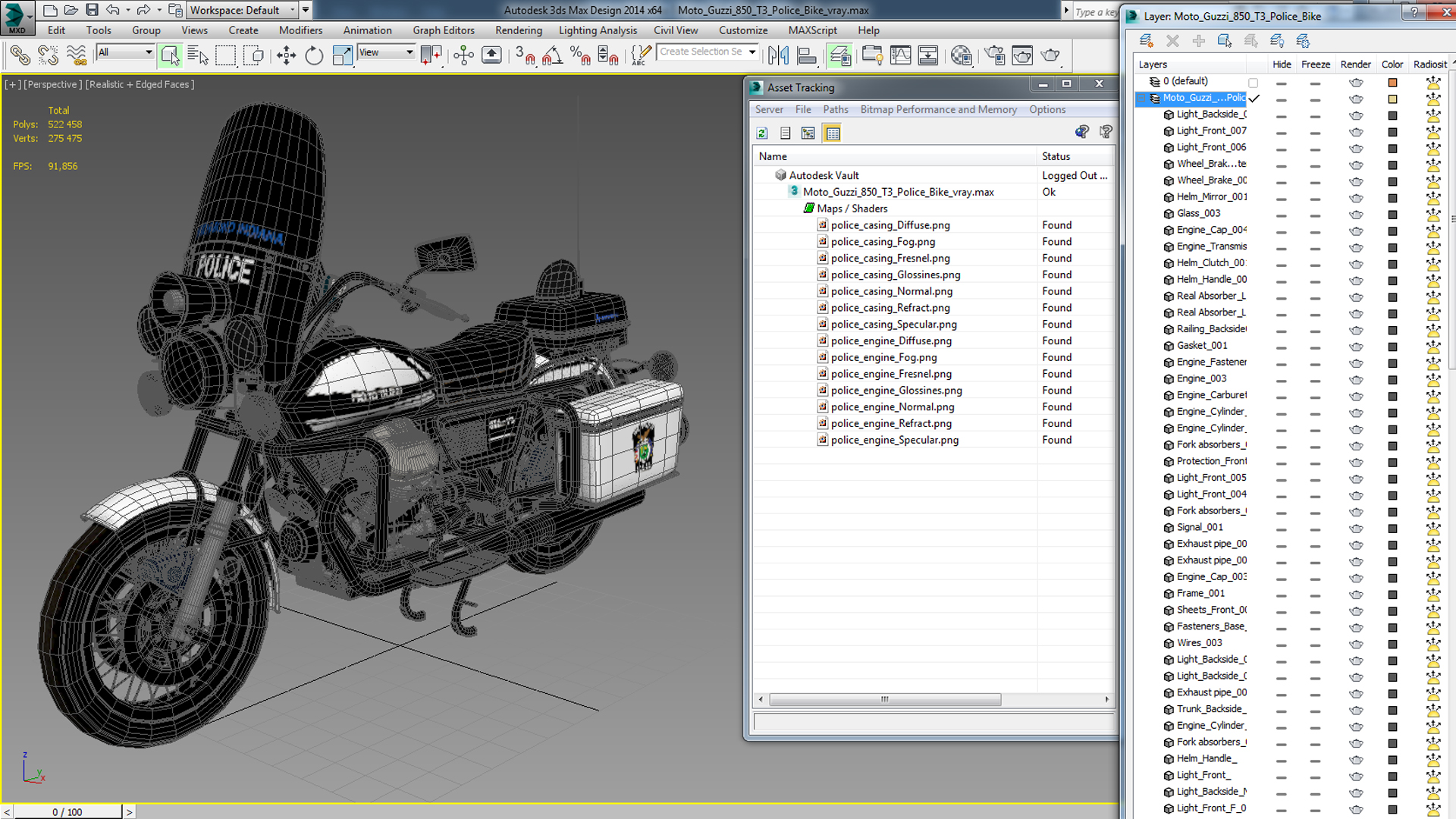Screen dimensions: 1456x819
Task: Click the Save File icon in title bar
Action: 92,10
